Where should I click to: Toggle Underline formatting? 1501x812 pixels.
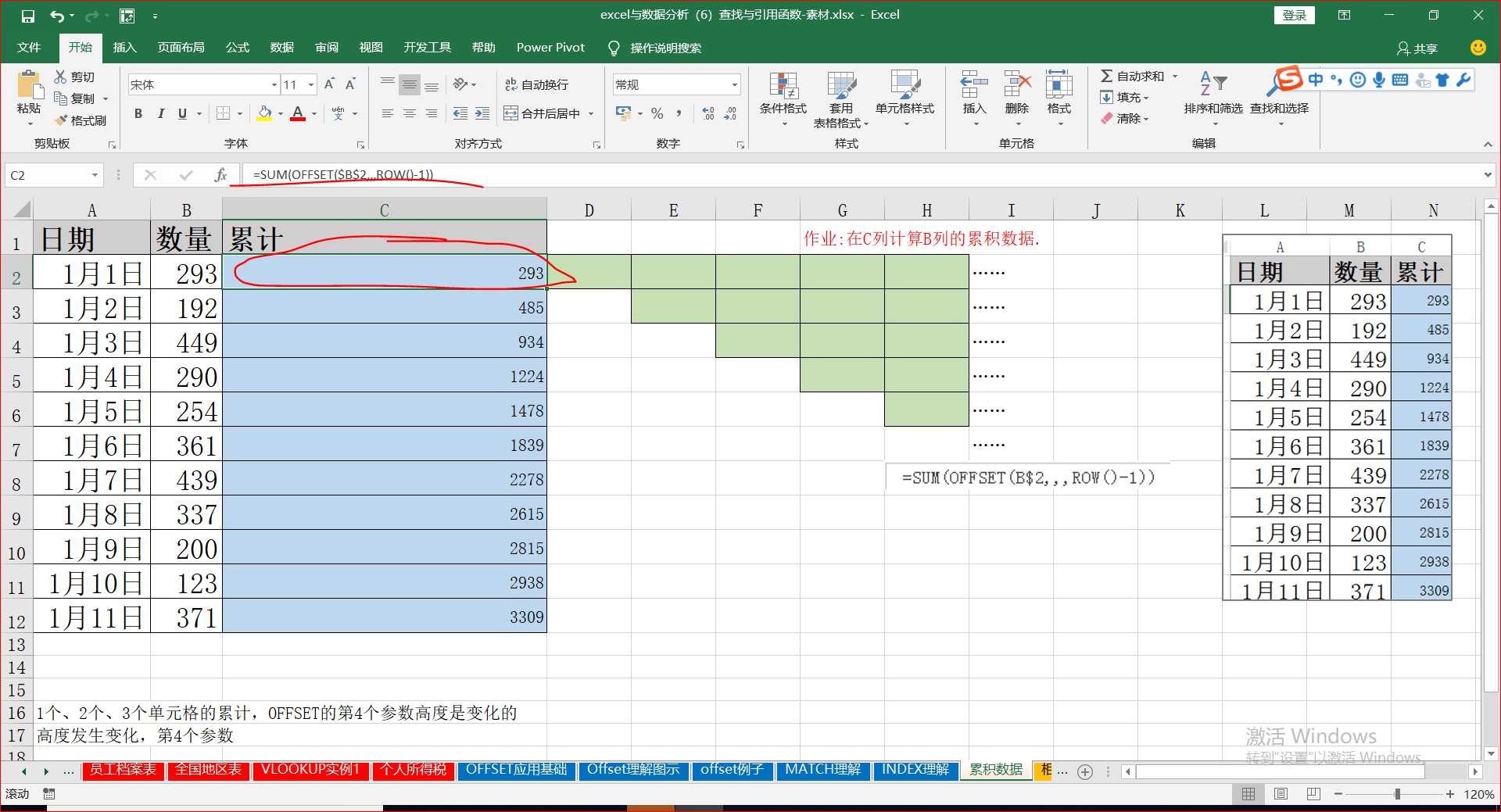point(182,114)
